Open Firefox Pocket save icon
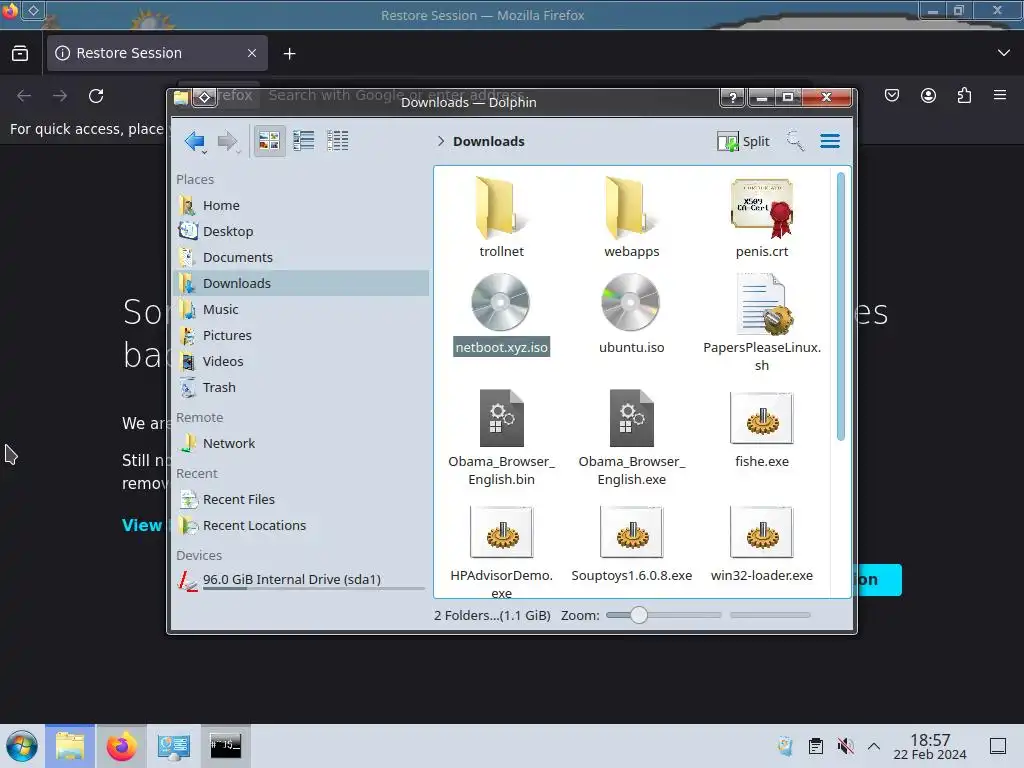The image size is (1024, 768). (892, 96)
